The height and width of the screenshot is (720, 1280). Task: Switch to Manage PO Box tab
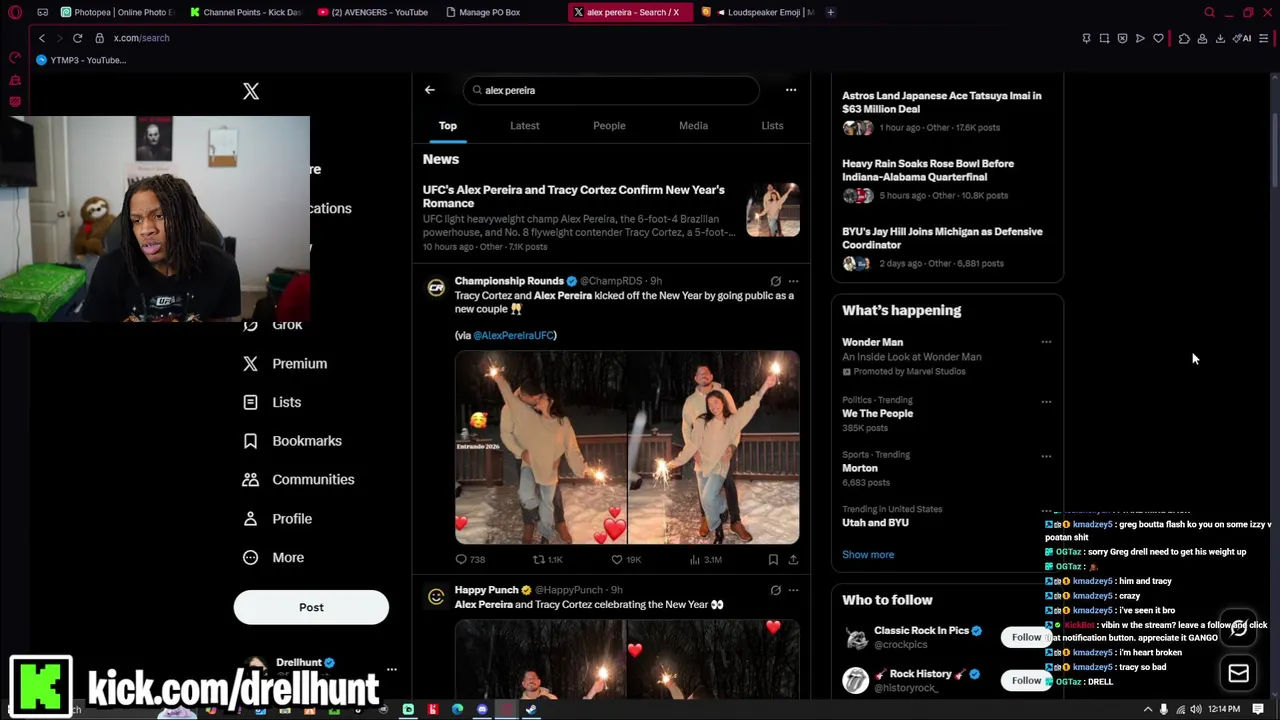(x=484, y=12)
